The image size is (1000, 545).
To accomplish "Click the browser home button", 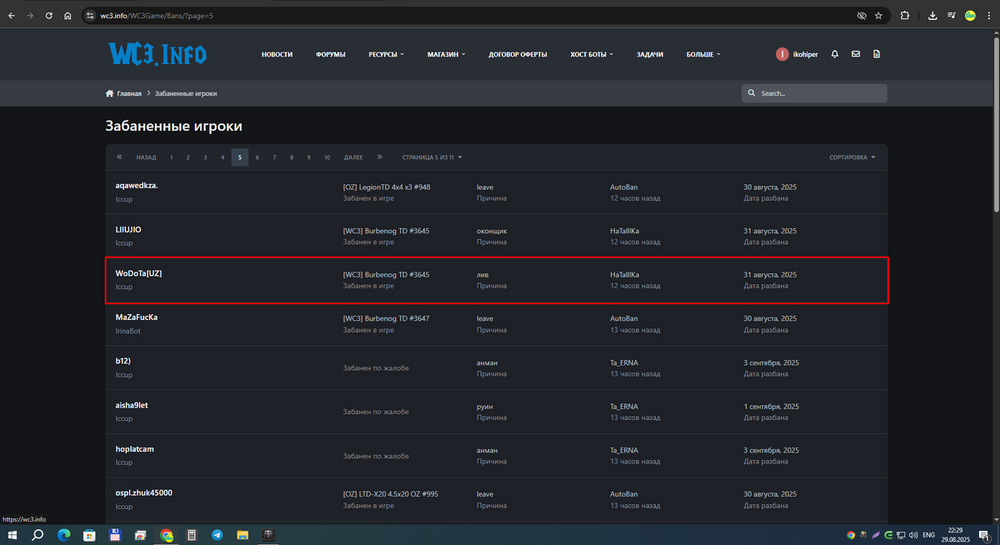I will (68, 15).
